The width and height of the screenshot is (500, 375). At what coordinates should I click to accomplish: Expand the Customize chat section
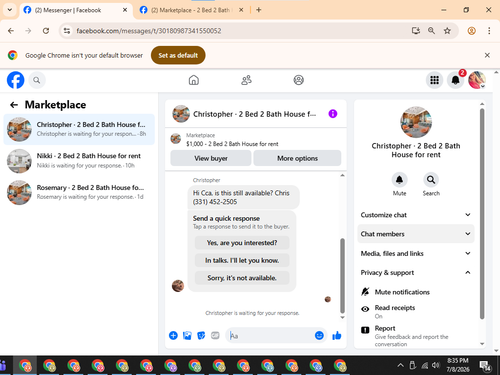point(416,215)
